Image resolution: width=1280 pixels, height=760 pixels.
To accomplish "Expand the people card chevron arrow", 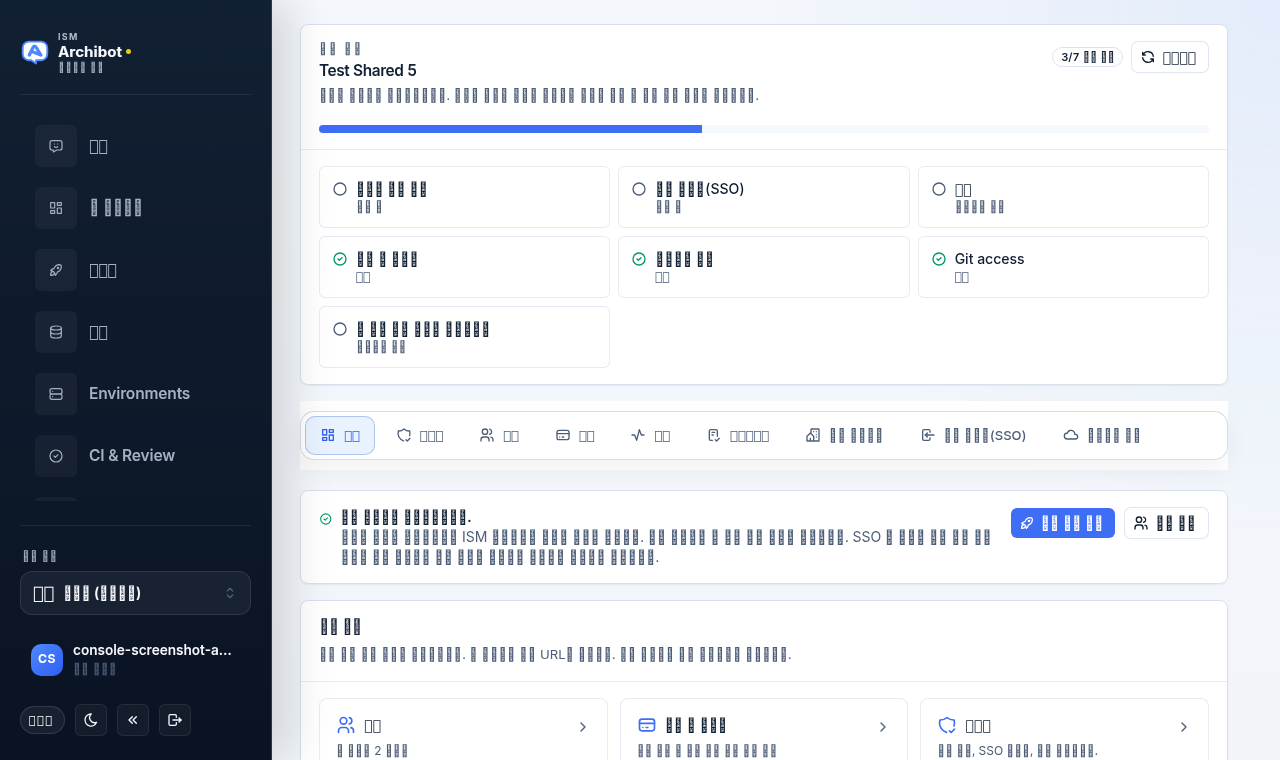I will 583,727.
